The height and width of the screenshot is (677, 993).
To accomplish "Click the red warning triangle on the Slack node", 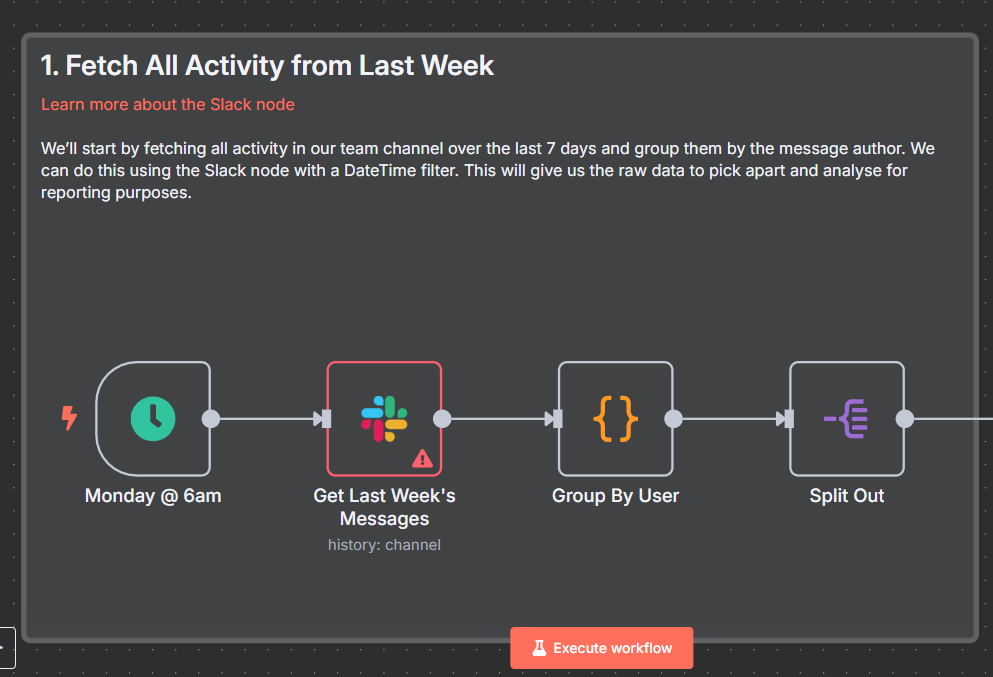I will pyautogui.click(x=422, y=458).
